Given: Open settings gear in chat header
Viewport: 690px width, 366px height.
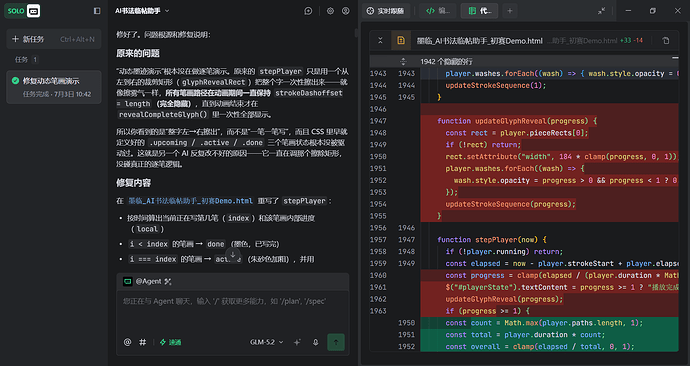Looking at the screenshot, I should pyautogui.click(x=330, y=11).
